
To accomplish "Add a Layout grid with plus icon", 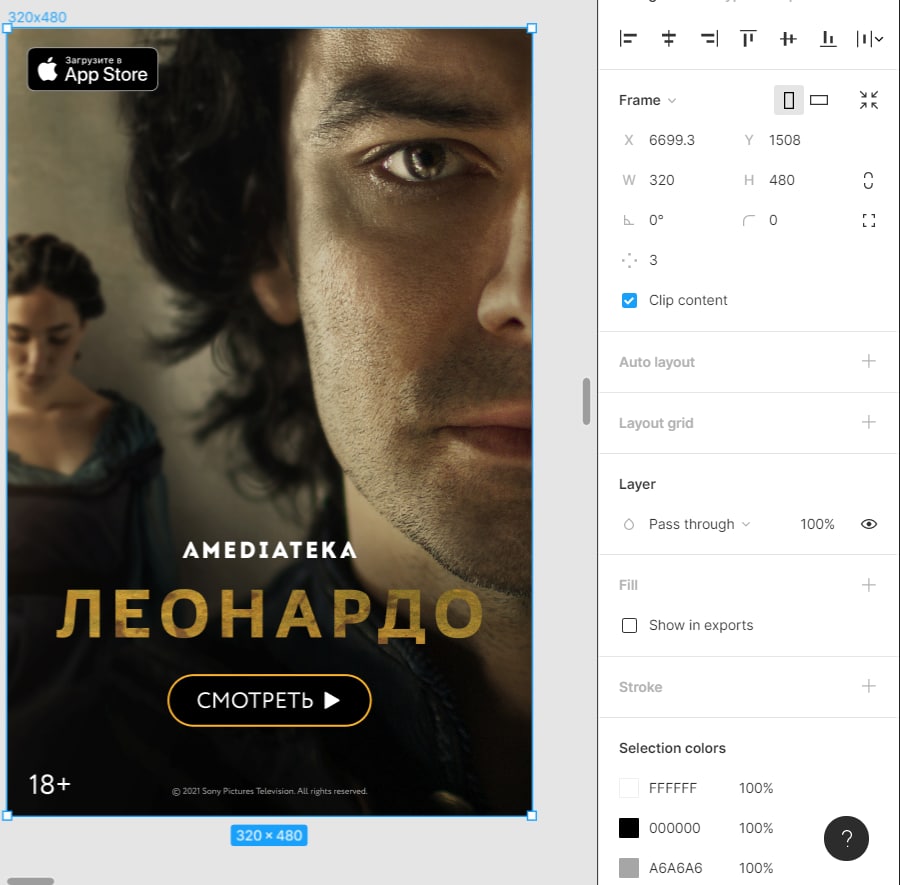I will coord(868,422).
